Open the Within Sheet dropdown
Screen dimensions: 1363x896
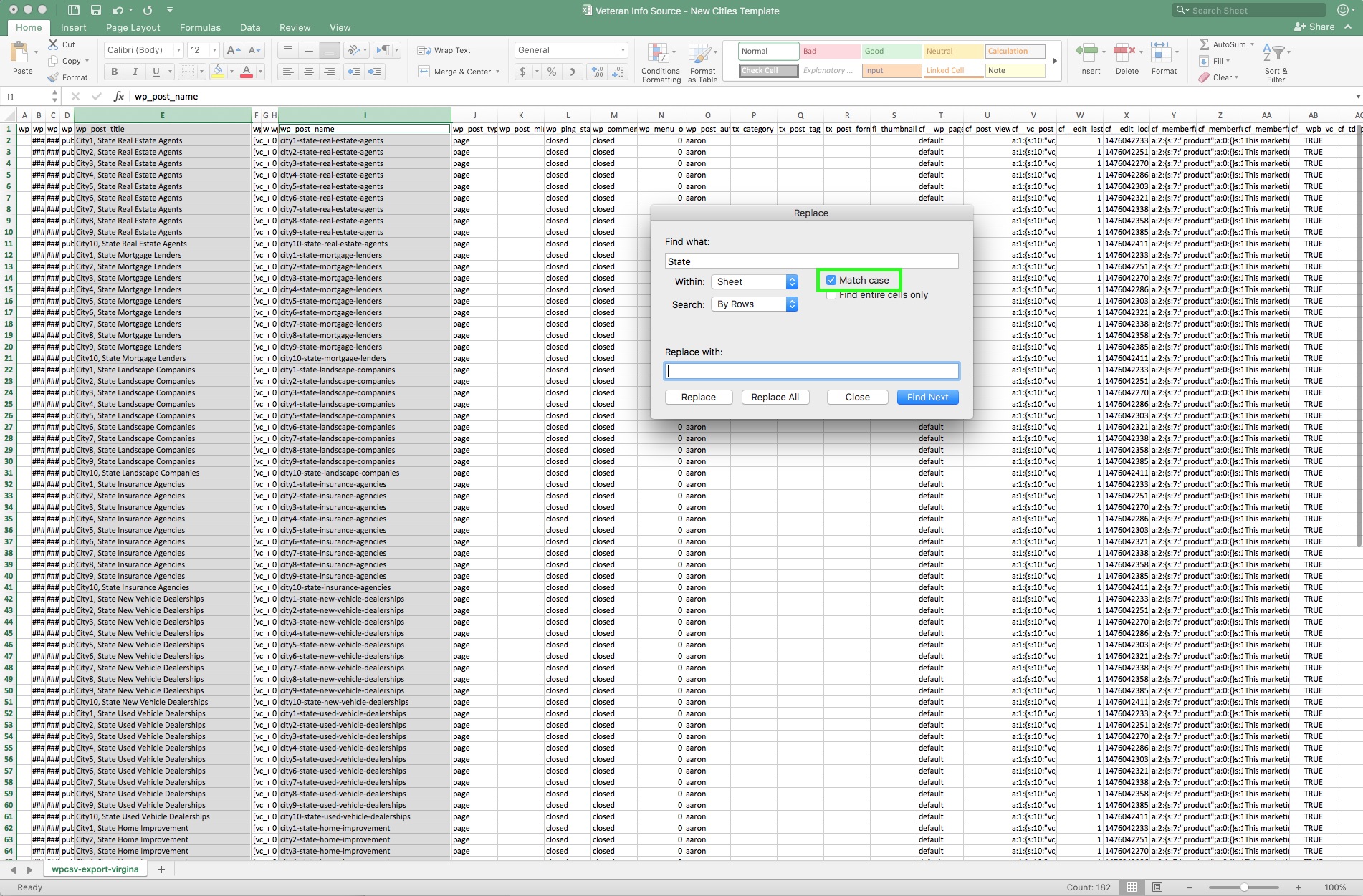click(755, 281)
